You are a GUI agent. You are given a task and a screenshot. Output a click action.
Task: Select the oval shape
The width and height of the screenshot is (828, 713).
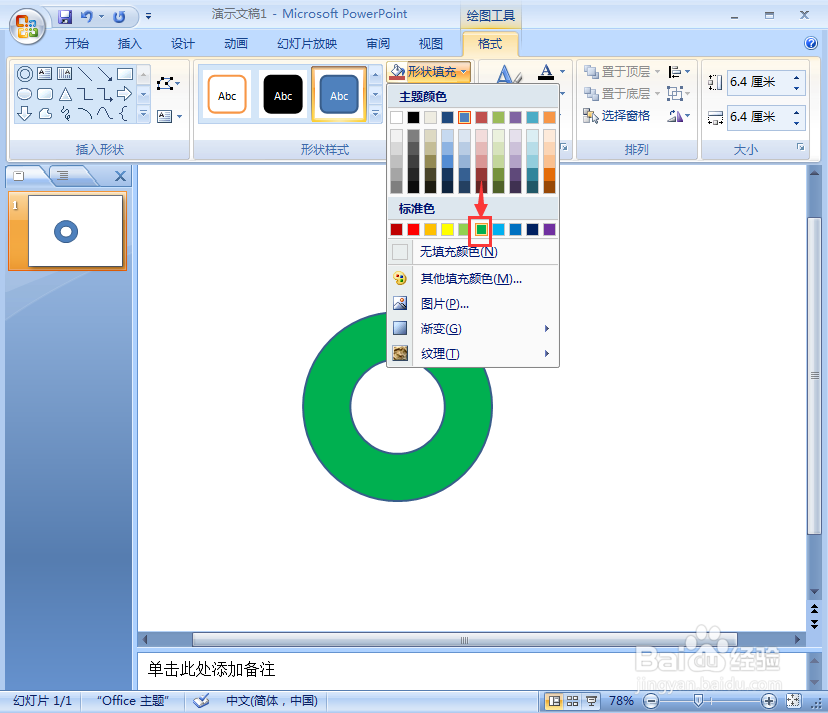(x=25, y=94)
